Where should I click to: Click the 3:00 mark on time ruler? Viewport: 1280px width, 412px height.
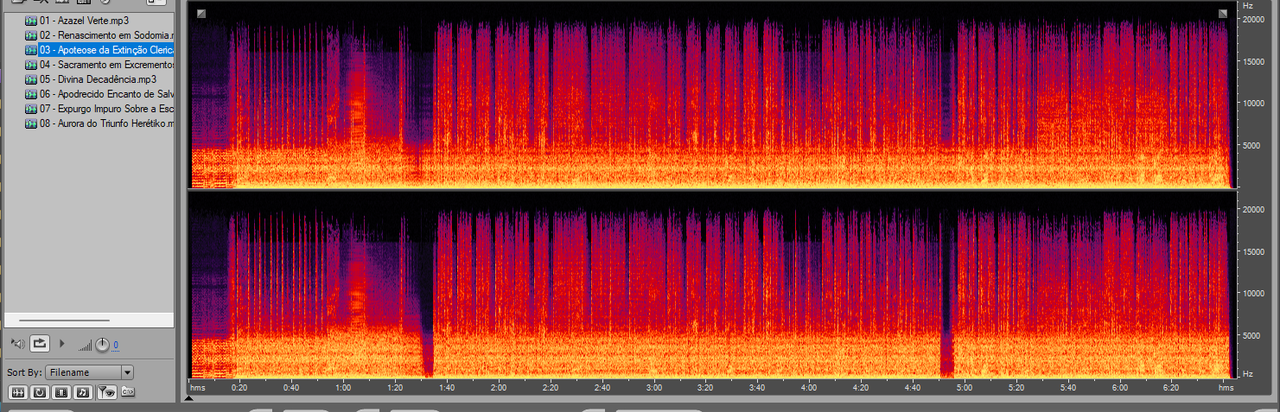tap(654, 387)
